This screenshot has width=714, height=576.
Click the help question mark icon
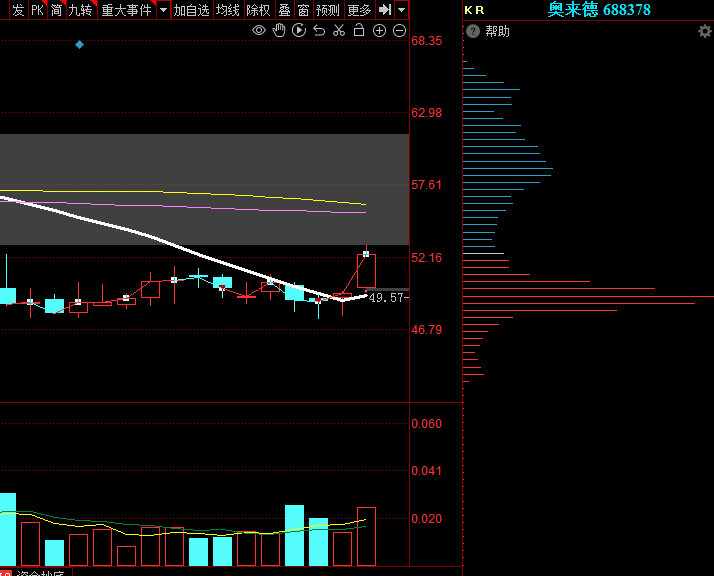point(473,31)
